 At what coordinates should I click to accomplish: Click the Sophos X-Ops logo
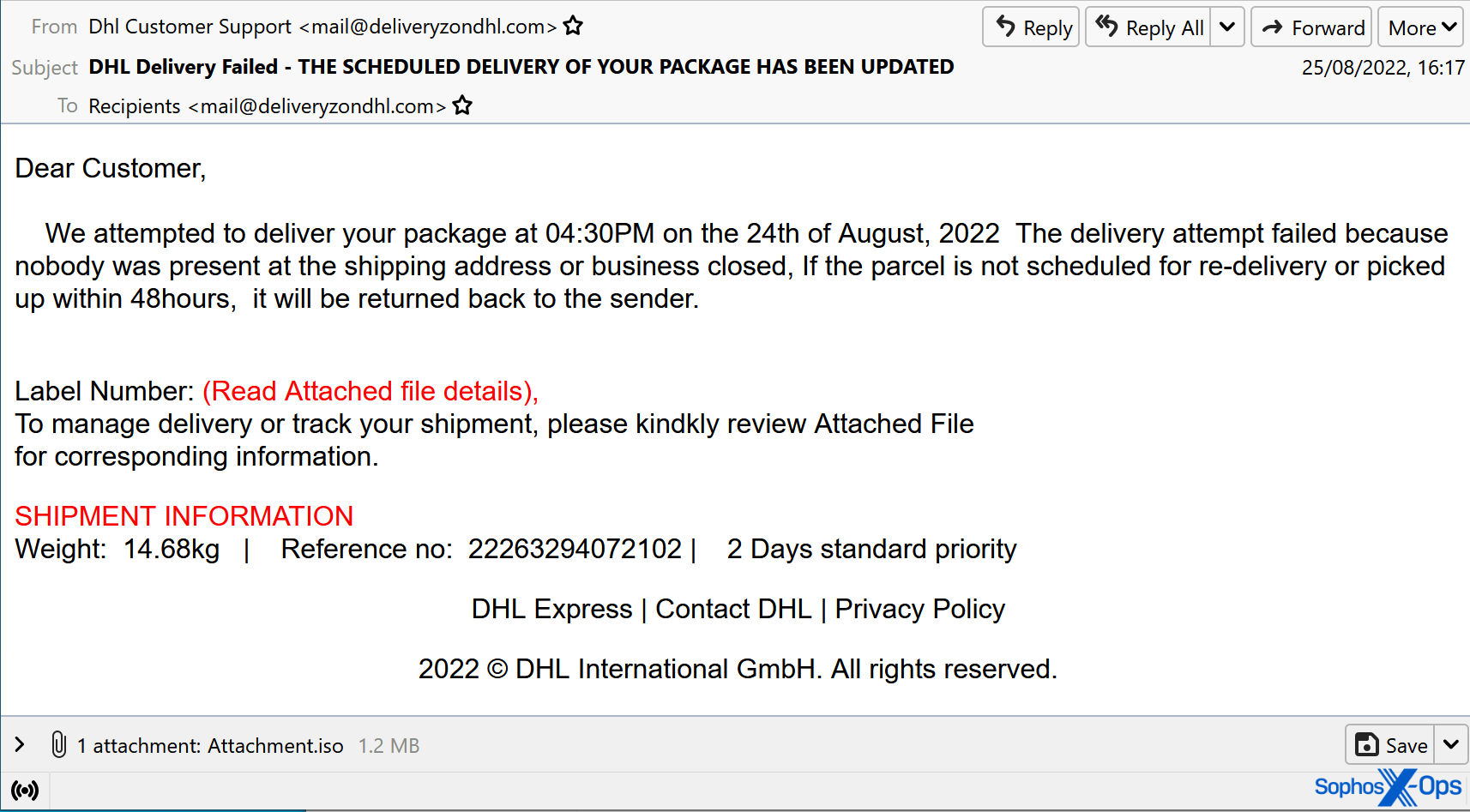coord(1387,786)
